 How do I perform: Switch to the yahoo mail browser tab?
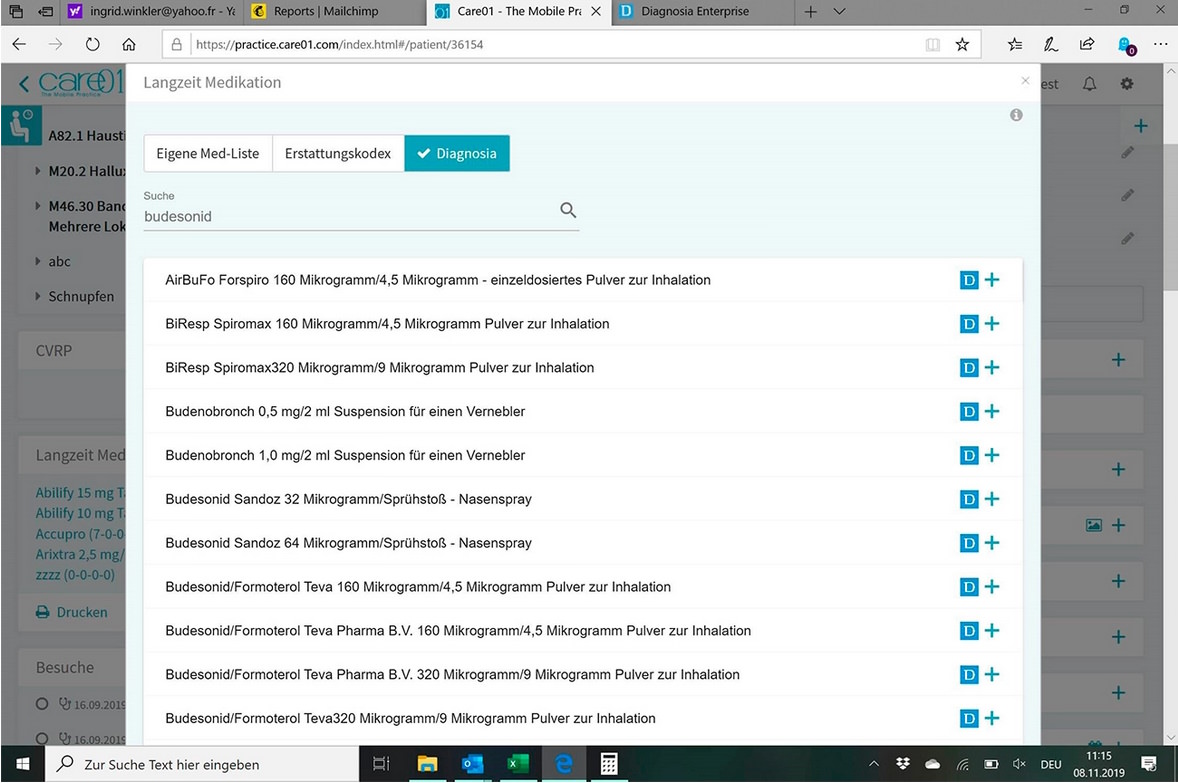pyautogui.click(x=153, y=11)
